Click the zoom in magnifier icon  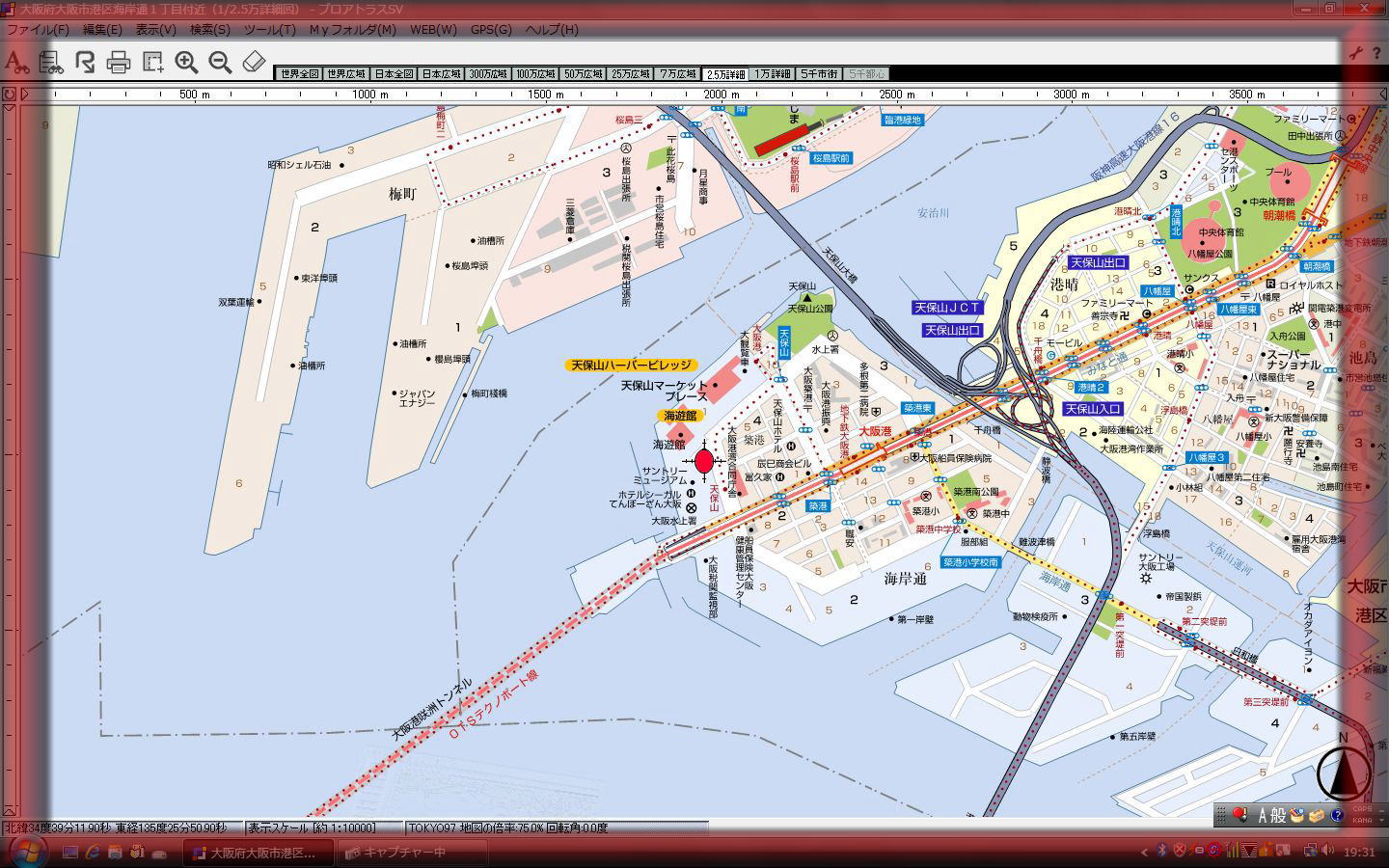186,63
